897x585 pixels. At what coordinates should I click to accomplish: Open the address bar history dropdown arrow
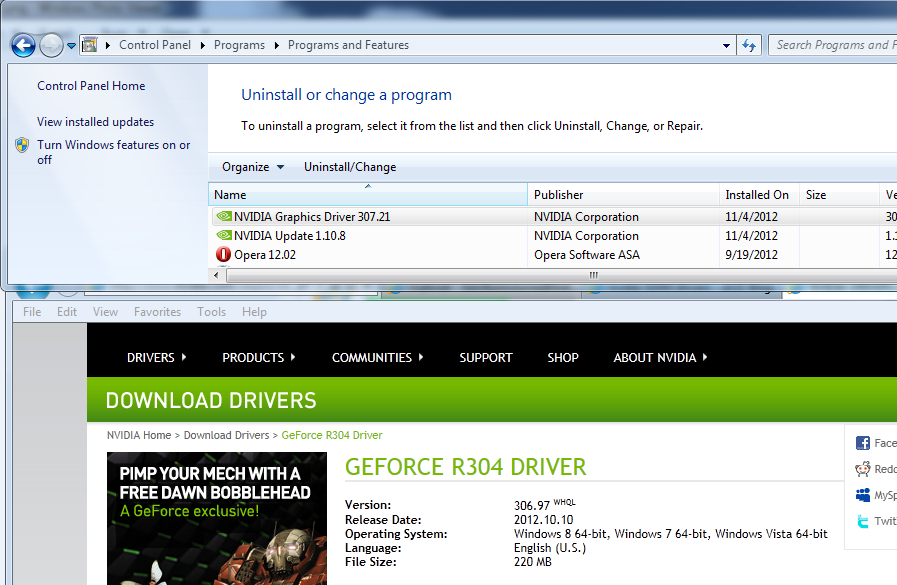click(x=726, y=45)
